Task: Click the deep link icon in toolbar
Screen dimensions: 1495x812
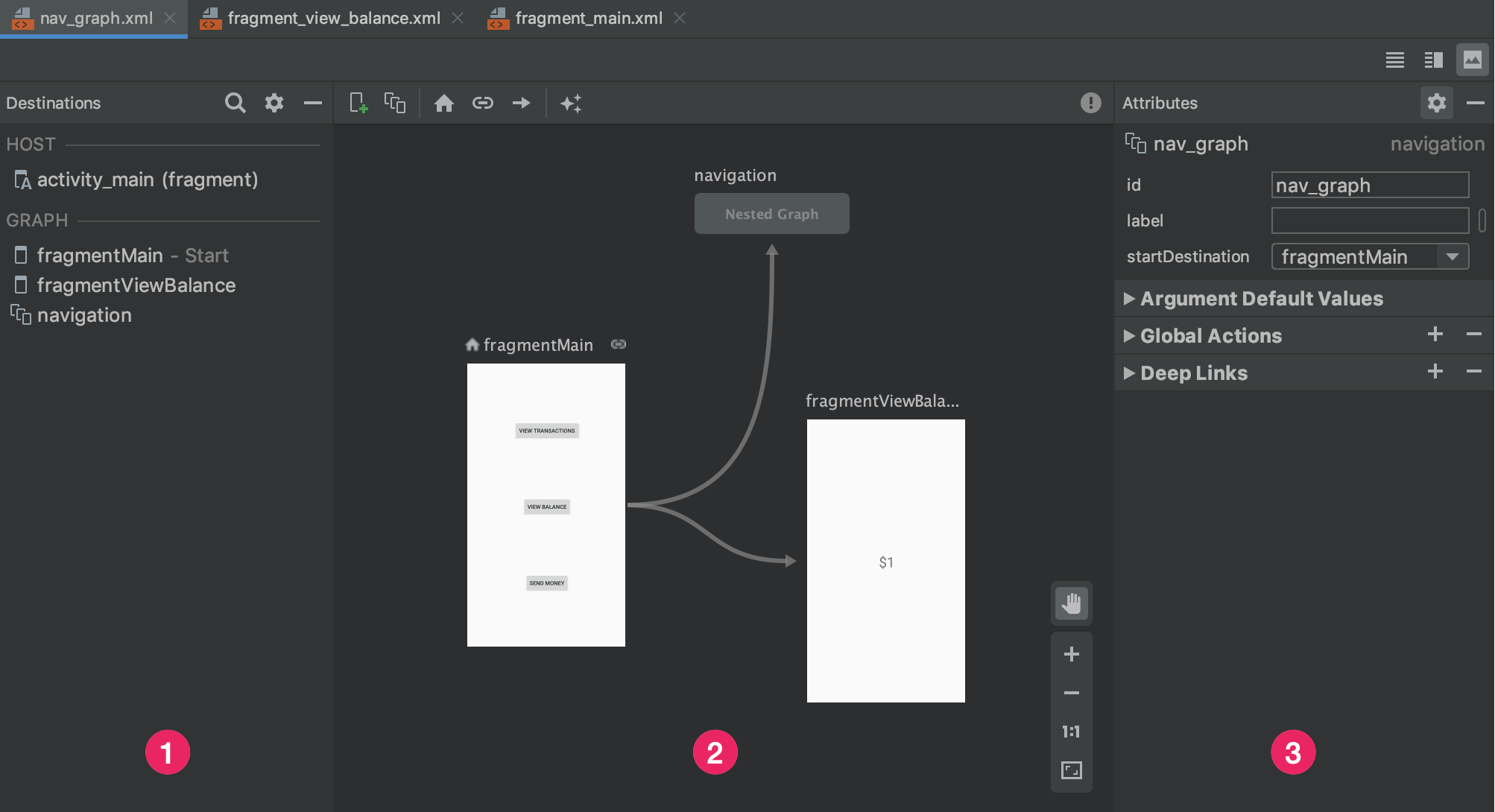Action: [x=482, y=103]
